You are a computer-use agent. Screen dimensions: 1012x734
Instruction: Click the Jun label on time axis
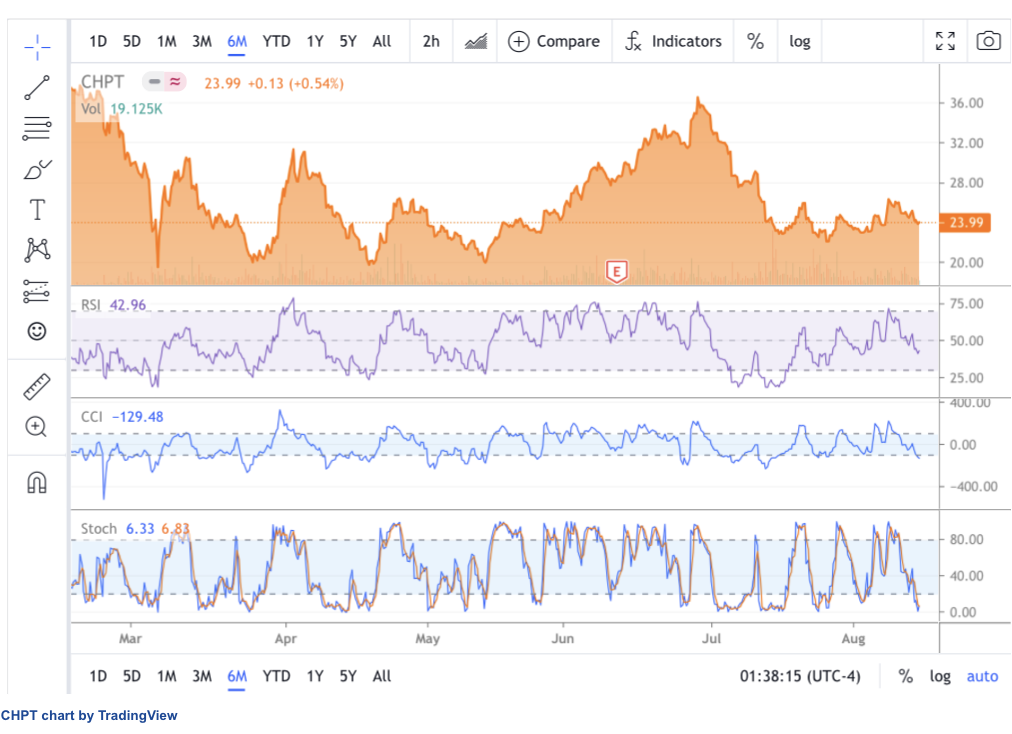pyautogui.click(x=562, y=638)
